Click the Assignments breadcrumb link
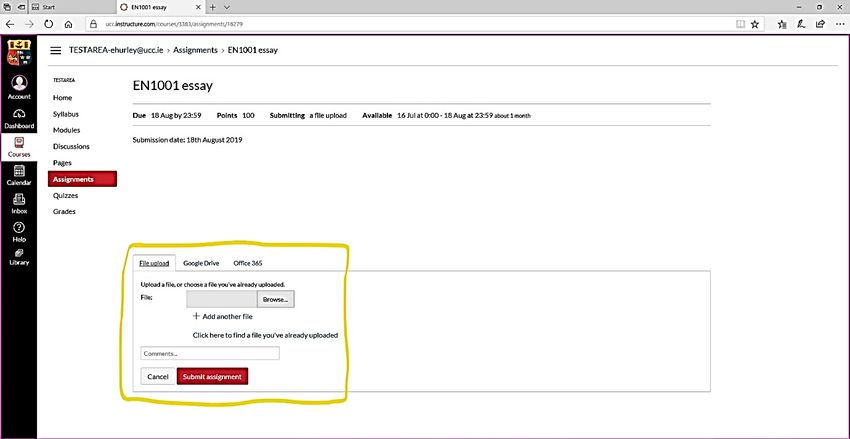The image size is (850, 439). (197, 49)
